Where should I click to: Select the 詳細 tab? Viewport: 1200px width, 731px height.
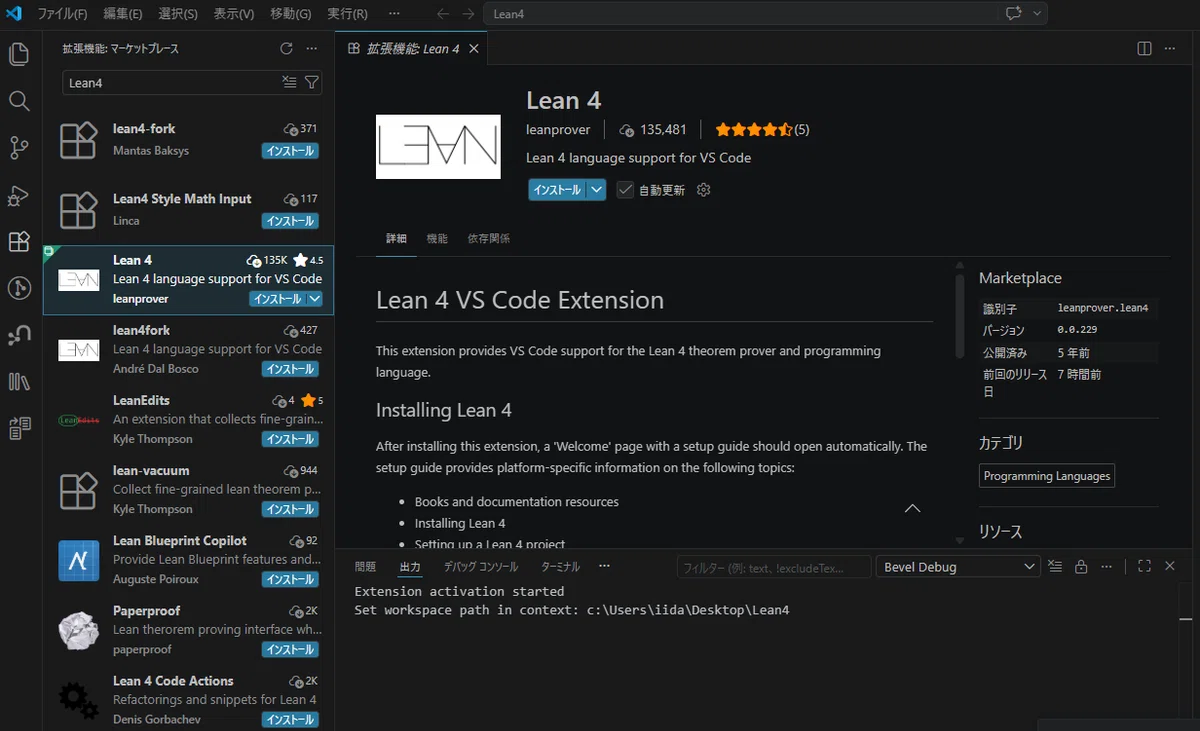coord(396,239)
